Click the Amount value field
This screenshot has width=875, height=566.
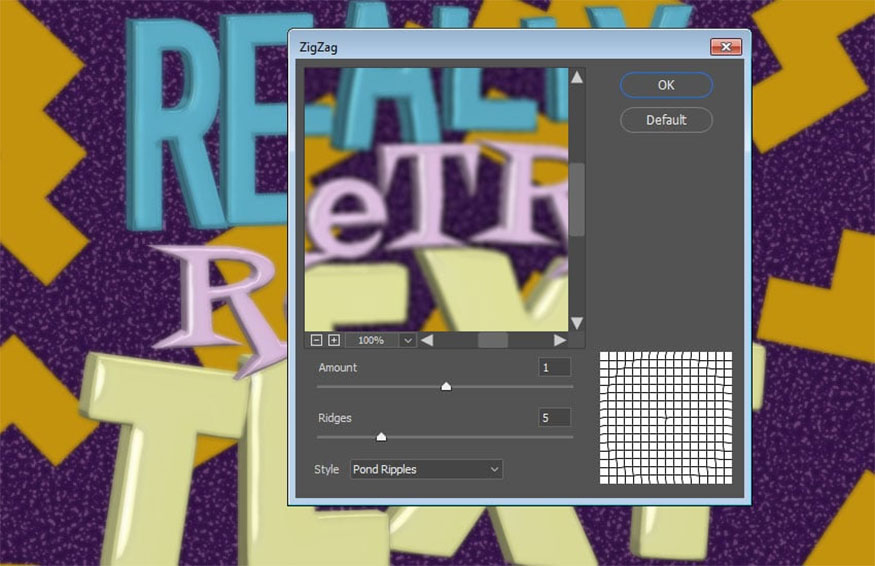click(x=554, y=367)
